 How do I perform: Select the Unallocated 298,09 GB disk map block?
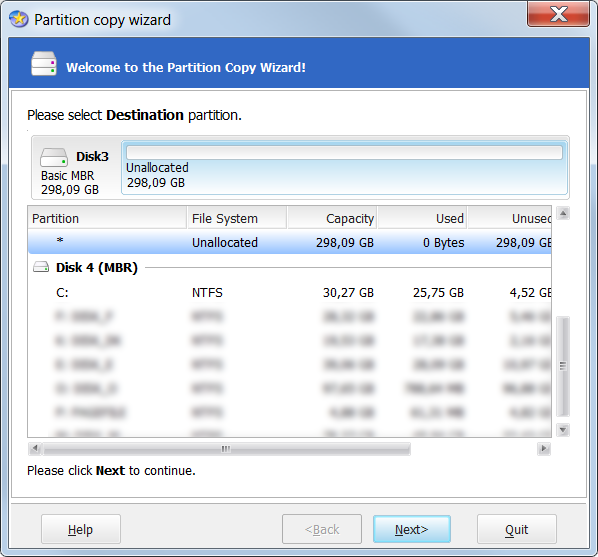tap(344, 167)
